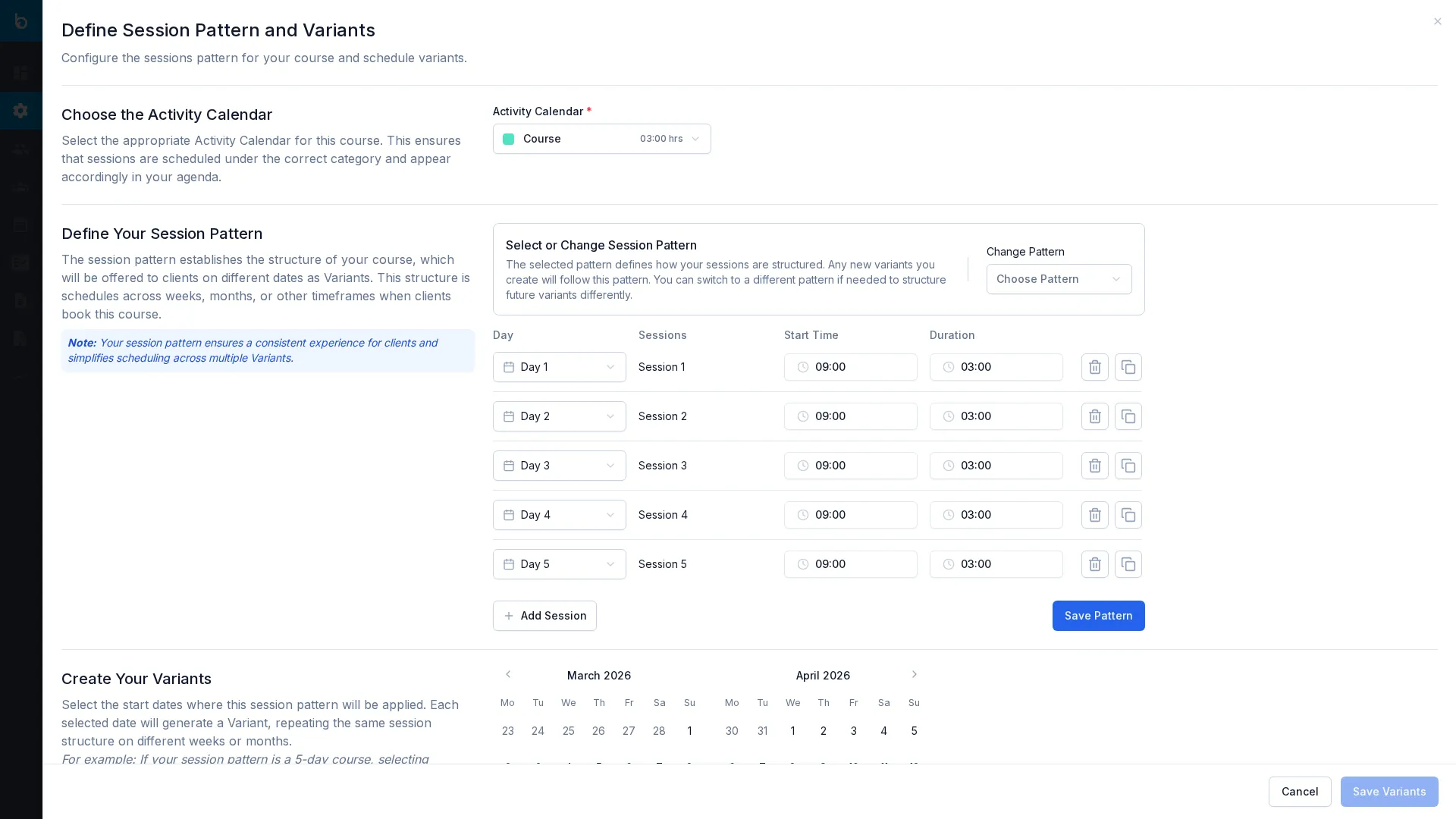Remove Session 4 via the trash icon

point(1094,515)
